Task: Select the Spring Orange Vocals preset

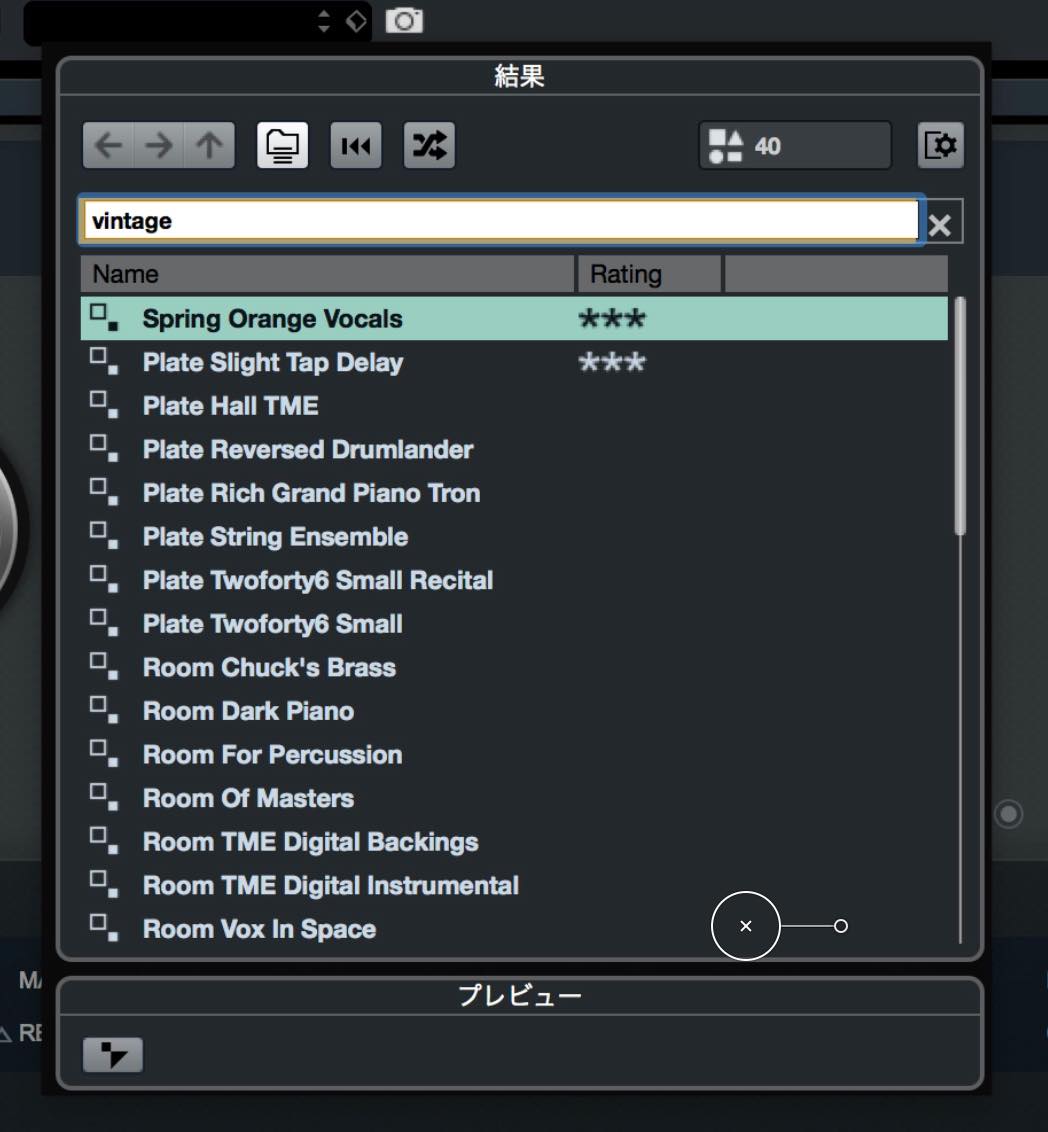Action: [x=514, y=318]
